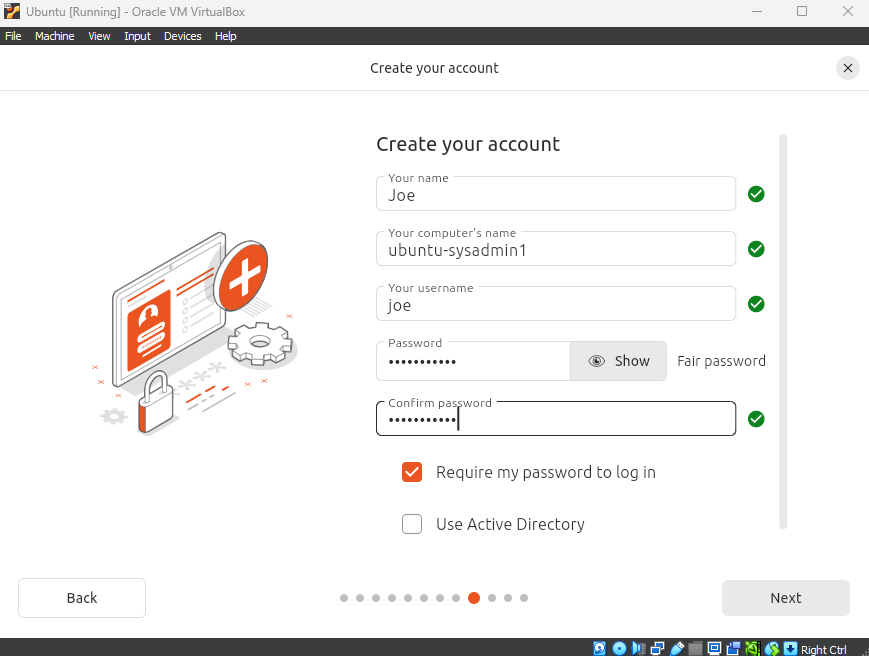Uncheck Require my password to log in
The height and width of the screenshot is (656, 869).
click(412, 472)
